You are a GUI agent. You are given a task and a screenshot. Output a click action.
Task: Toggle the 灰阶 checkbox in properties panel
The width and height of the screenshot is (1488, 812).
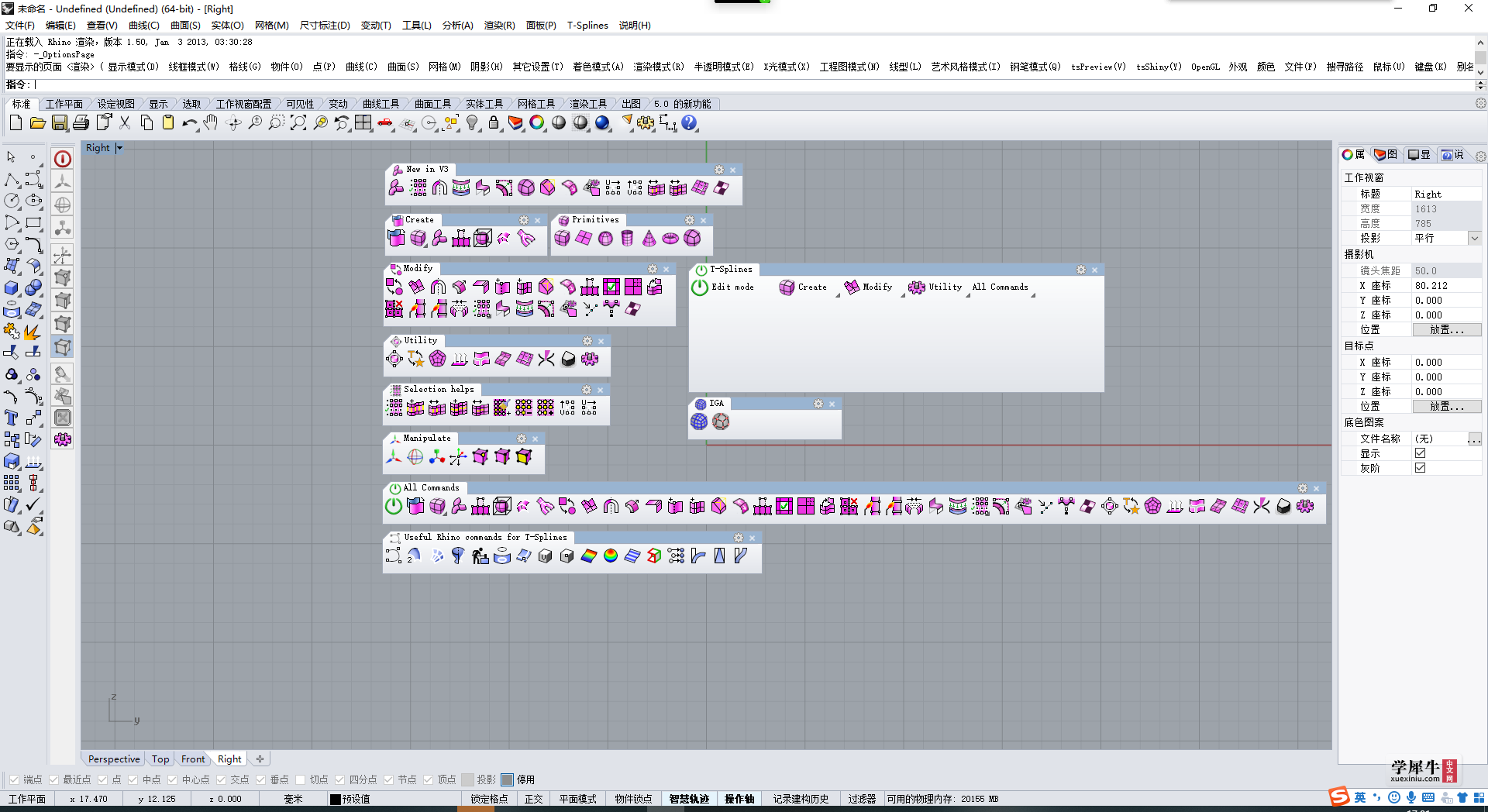click(x=1420, y=468)
